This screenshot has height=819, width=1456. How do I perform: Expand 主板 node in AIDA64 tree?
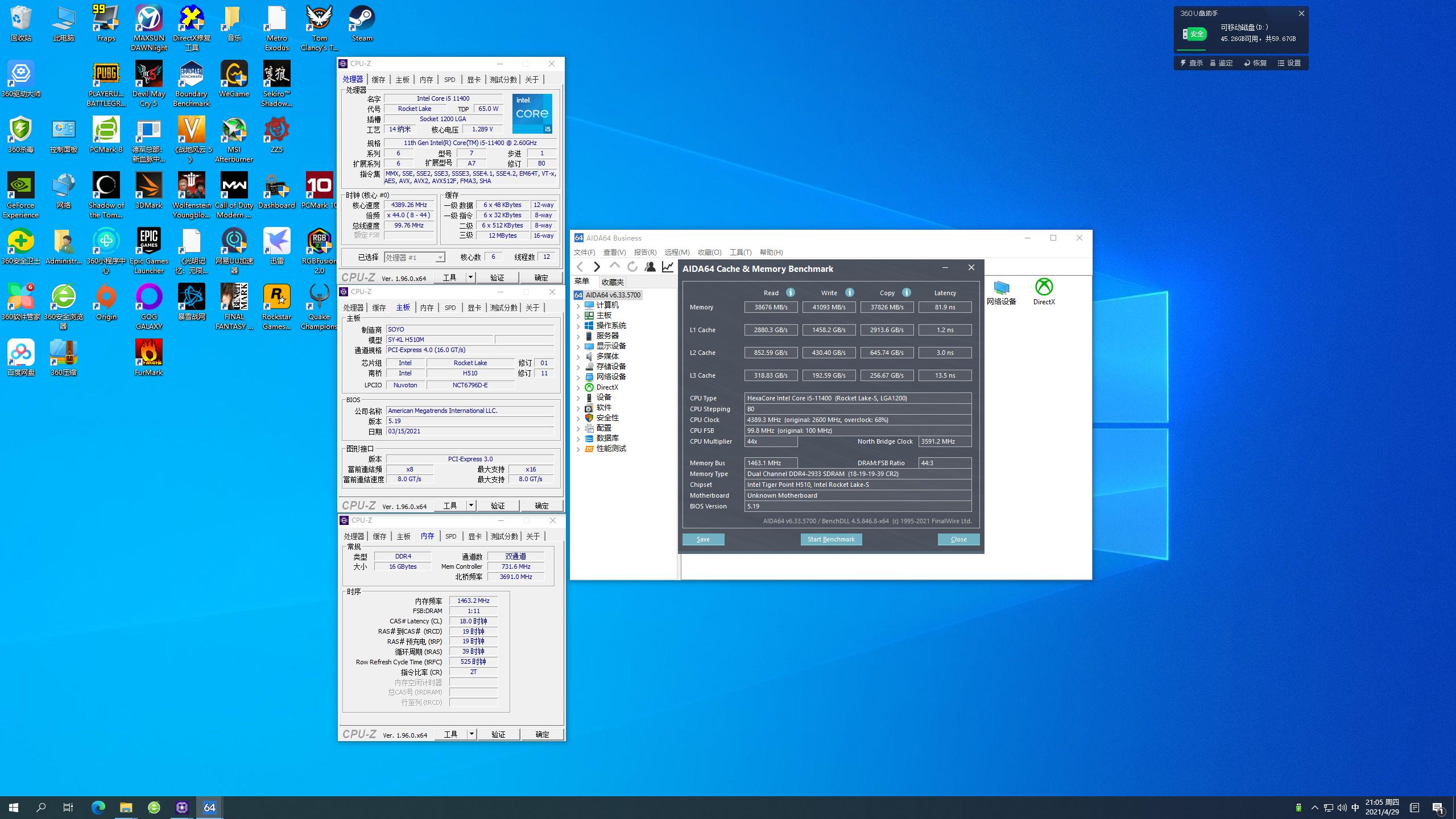(578, 316)
